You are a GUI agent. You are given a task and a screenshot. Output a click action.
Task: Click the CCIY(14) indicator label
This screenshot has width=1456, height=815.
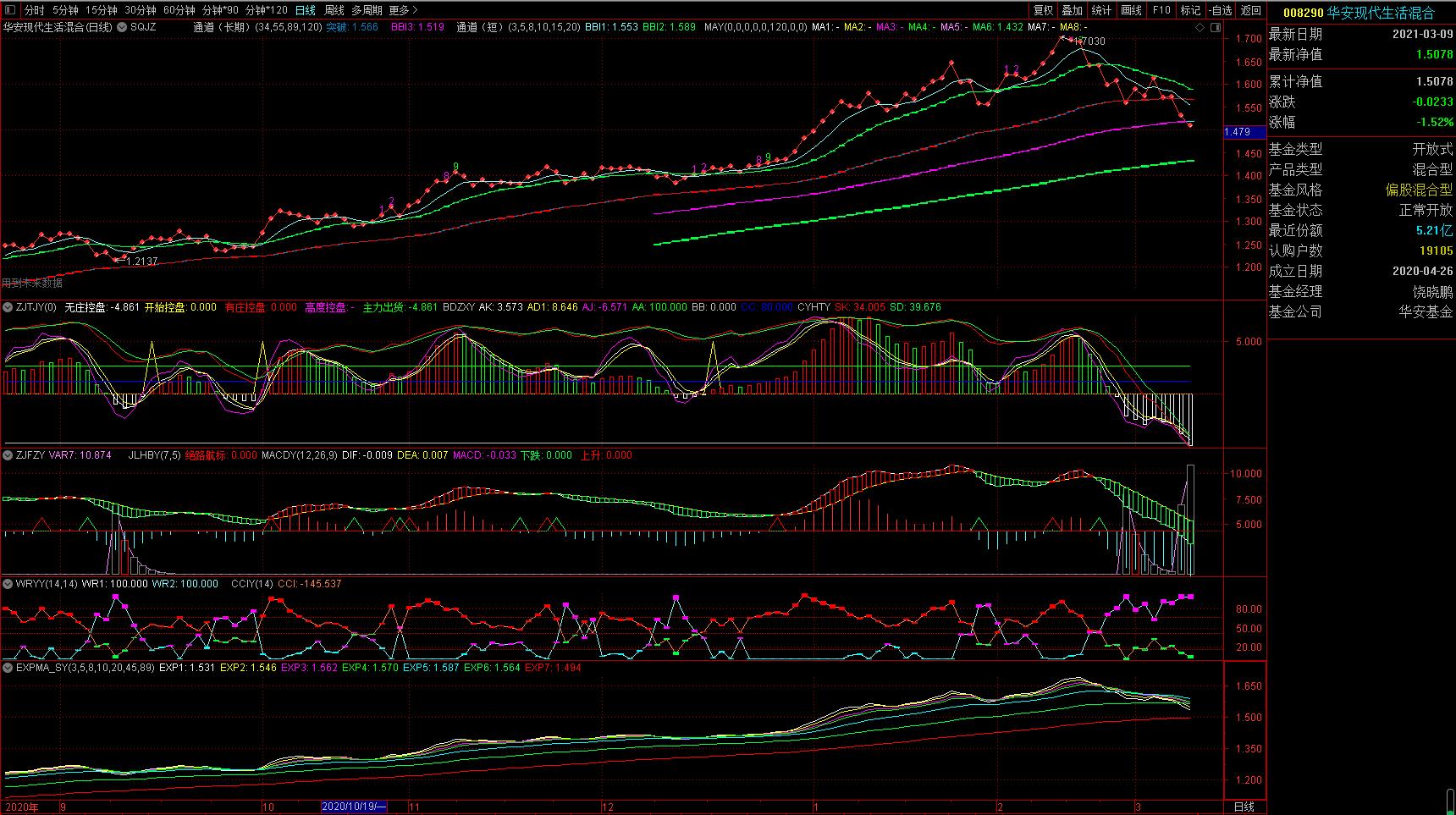(252, 584)
